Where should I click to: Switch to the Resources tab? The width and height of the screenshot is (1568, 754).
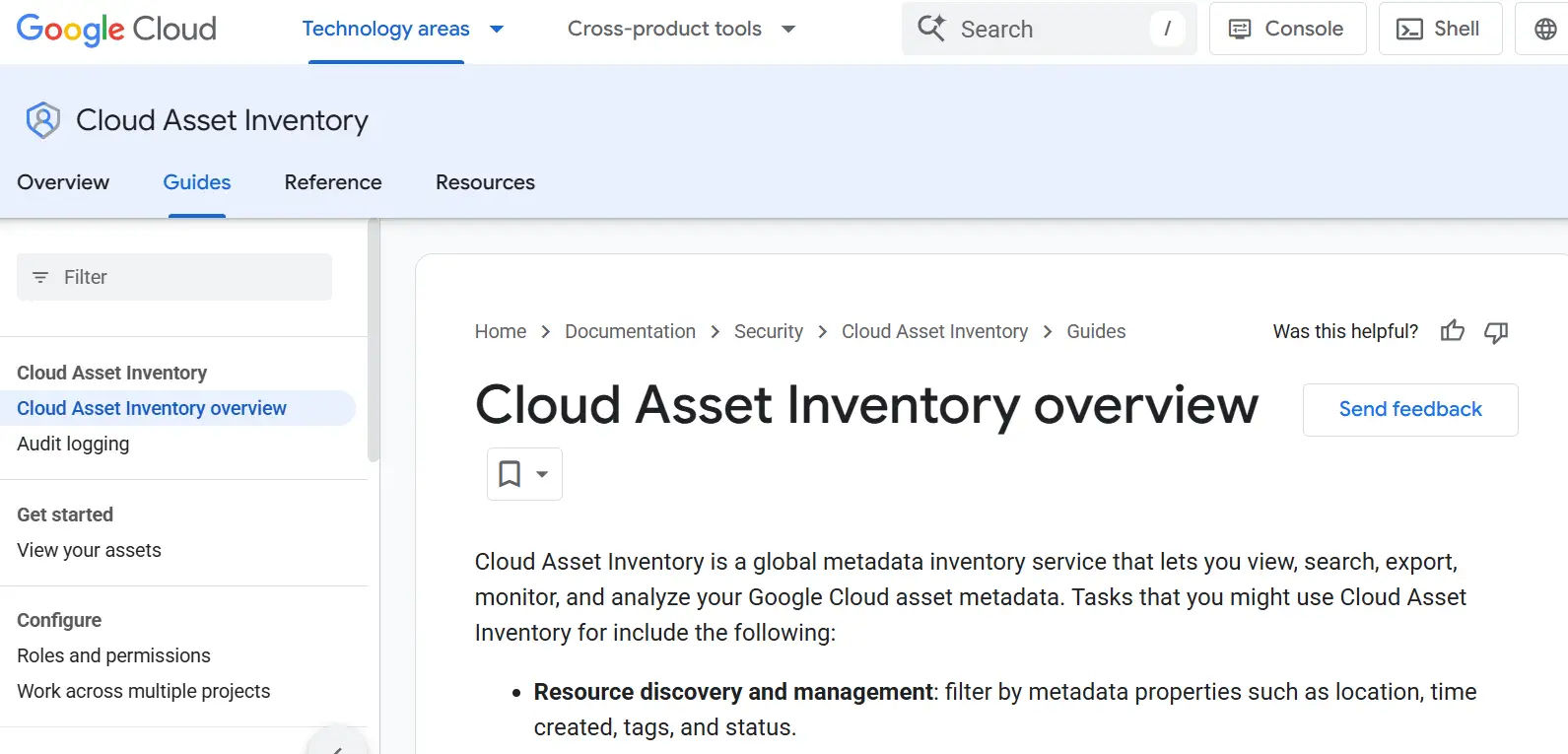485,182
